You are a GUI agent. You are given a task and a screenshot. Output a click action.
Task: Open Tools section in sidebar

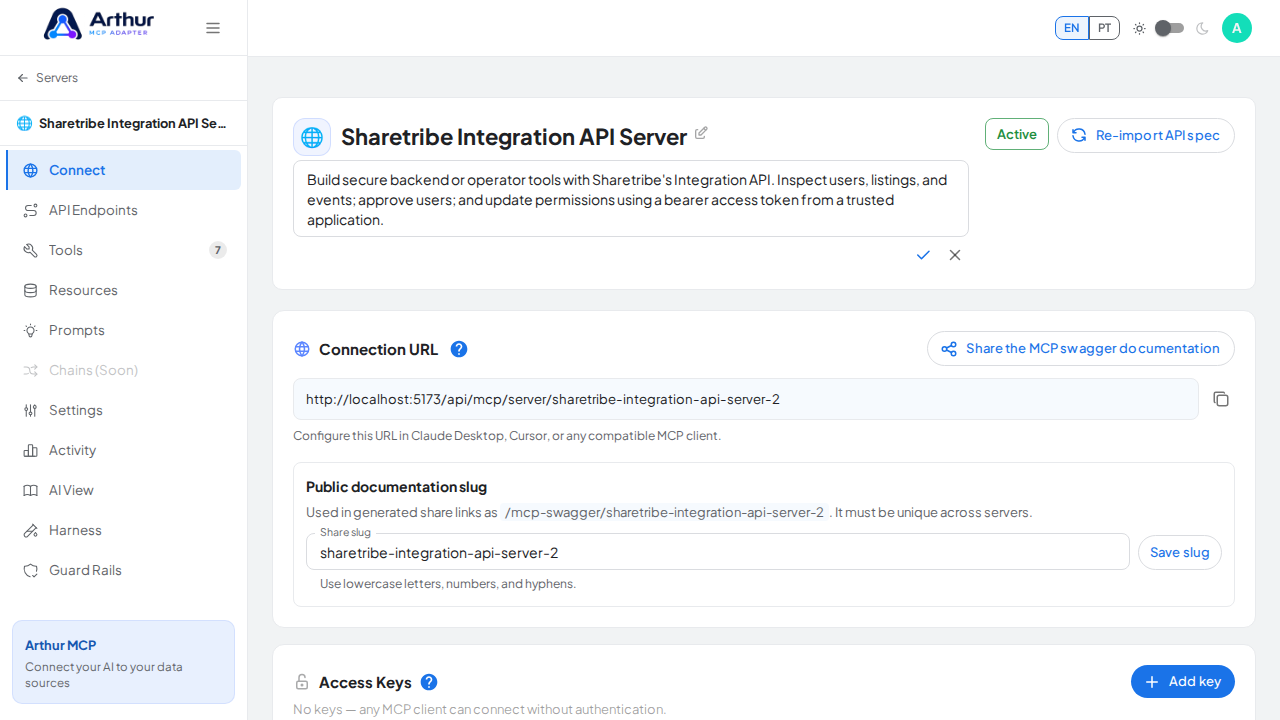tap(123, 250)
